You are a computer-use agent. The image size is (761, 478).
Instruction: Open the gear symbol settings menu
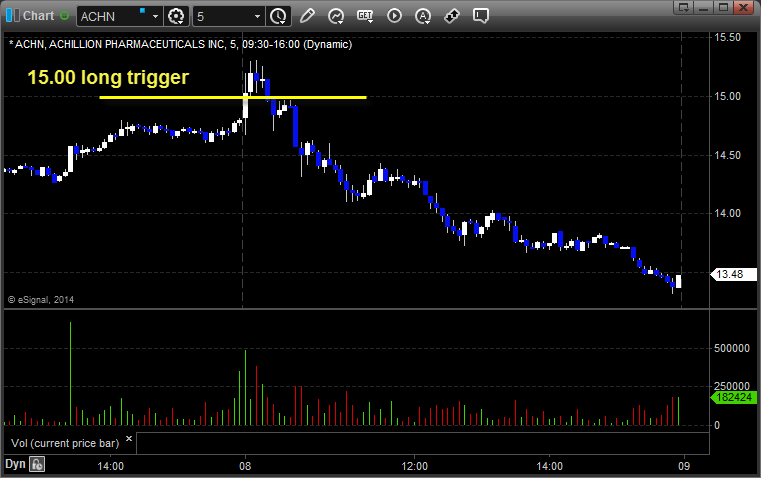click(176, 16)
